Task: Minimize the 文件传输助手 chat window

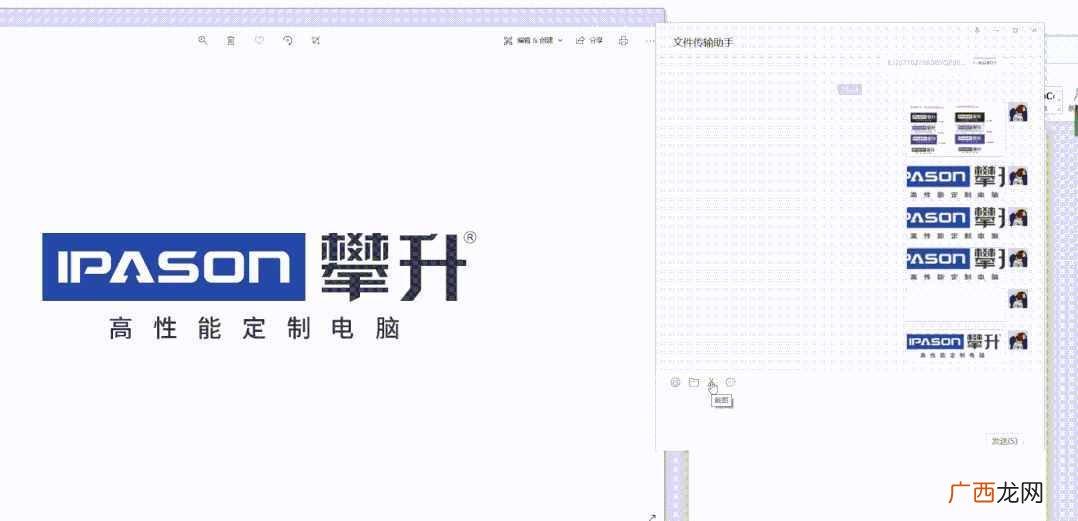Action: click(x=996, y=30)
